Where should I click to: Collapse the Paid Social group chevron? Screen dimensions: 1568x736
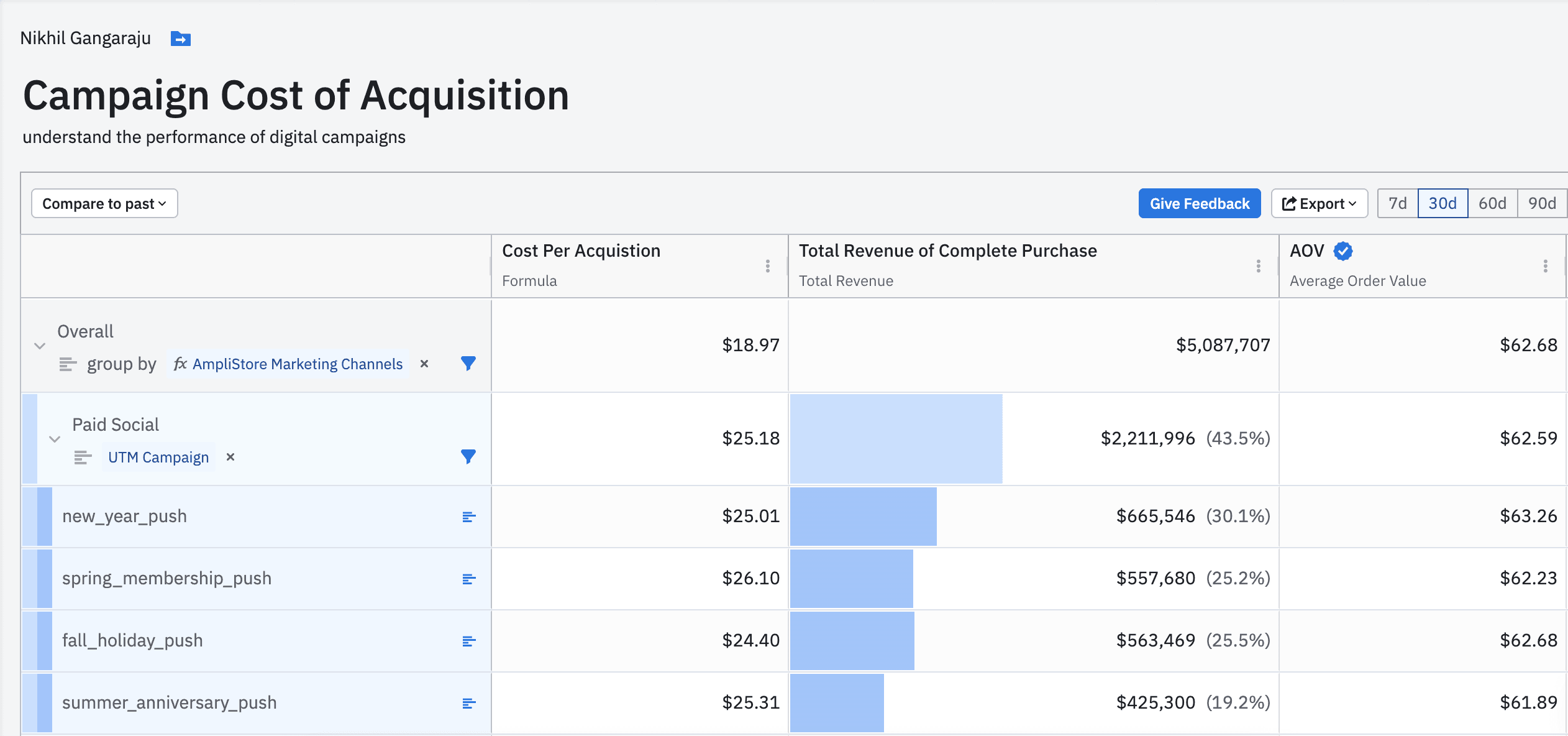[x=55, y=439]
